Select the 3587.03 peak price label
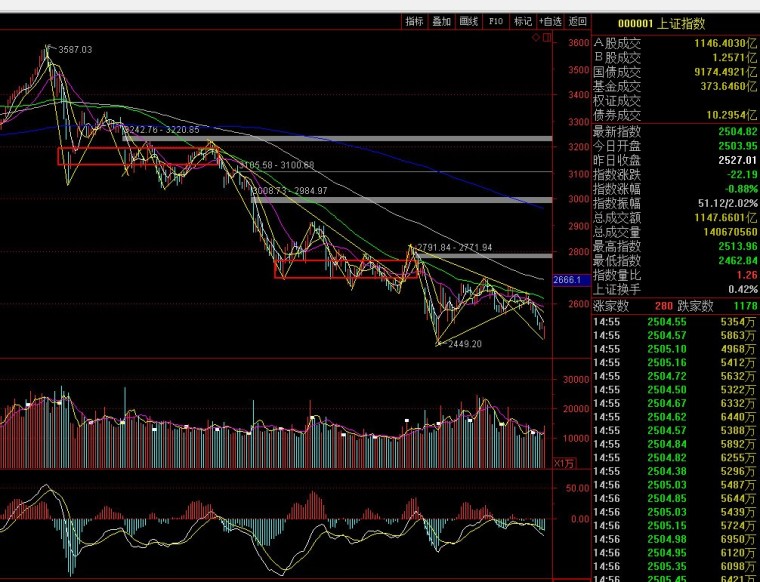760x582 pixels. pos(75,49)
